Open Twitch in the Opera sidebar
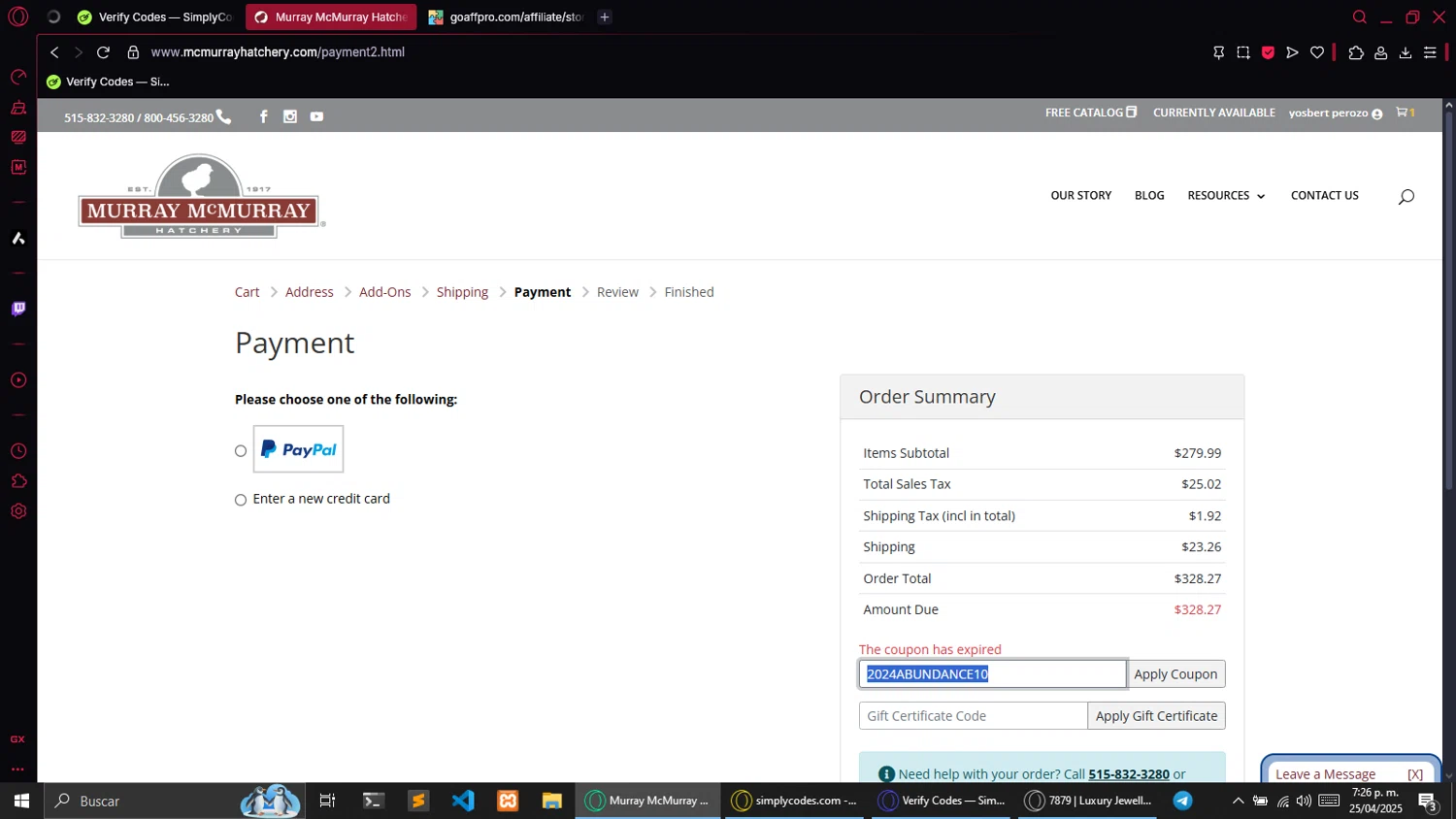This screenshot has width=1456, height=819. pos(18,309)
